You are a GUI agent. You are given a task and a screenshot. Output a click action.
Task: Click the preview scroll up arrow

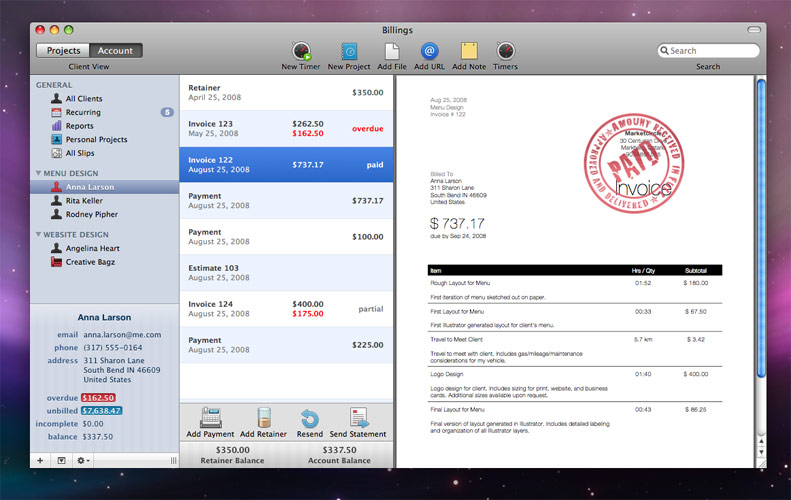(x=761, y=441)
